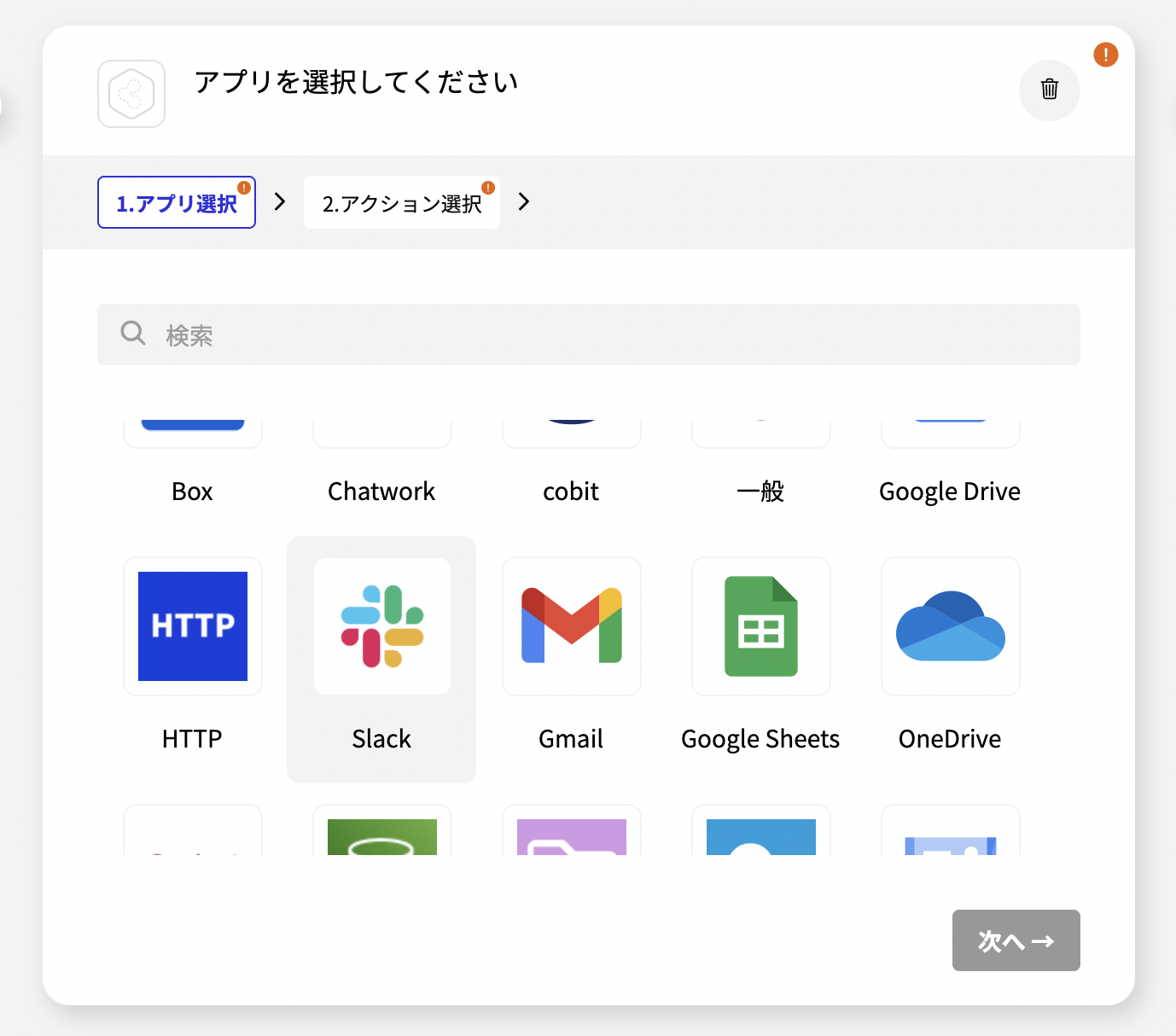1176x1036 pixels.
Task: Focus the 検索 search field
Action: click(589, 335)
